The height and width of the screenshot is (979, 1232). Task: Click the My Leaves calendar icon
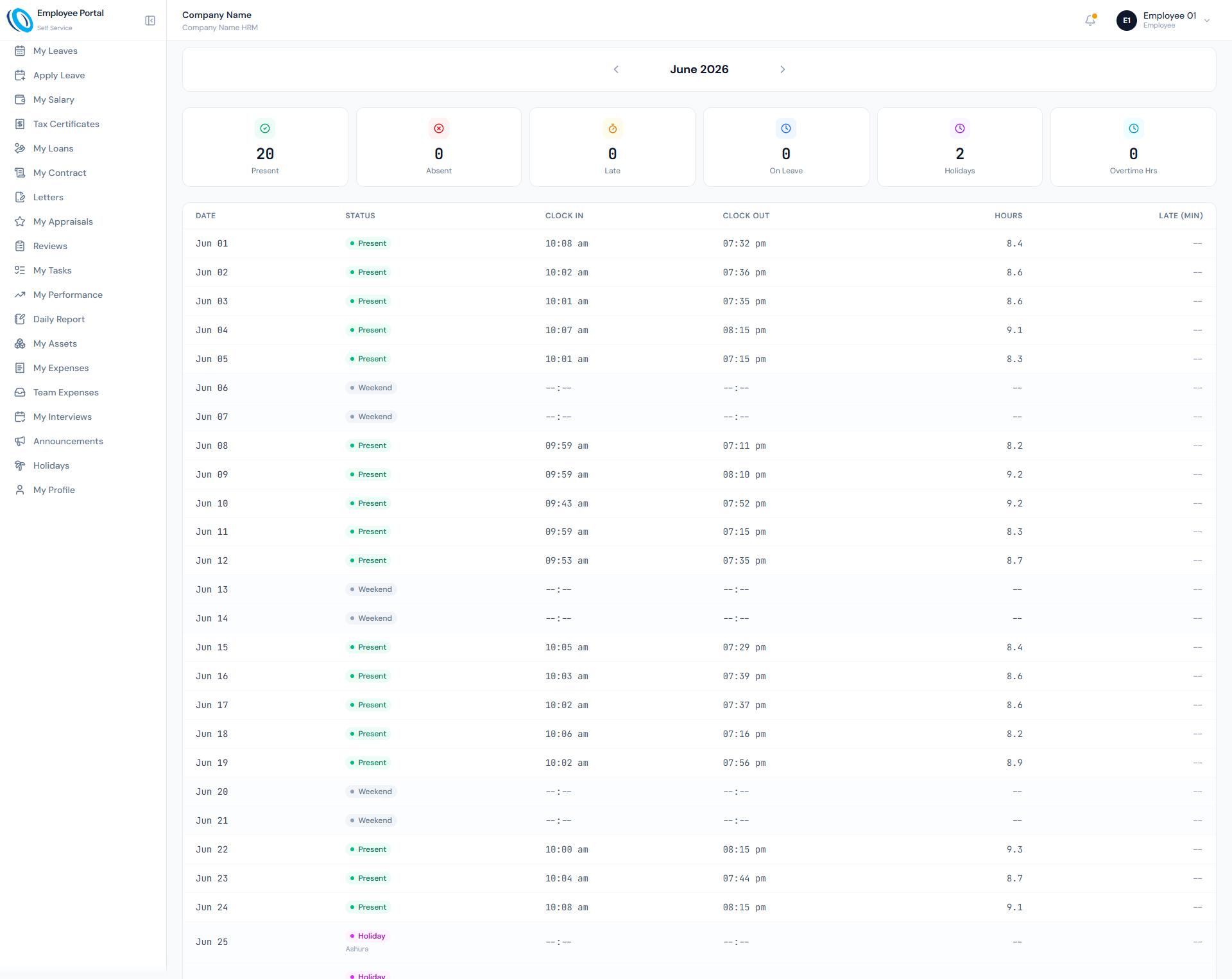pyautogui.click(x=20, y=51)
